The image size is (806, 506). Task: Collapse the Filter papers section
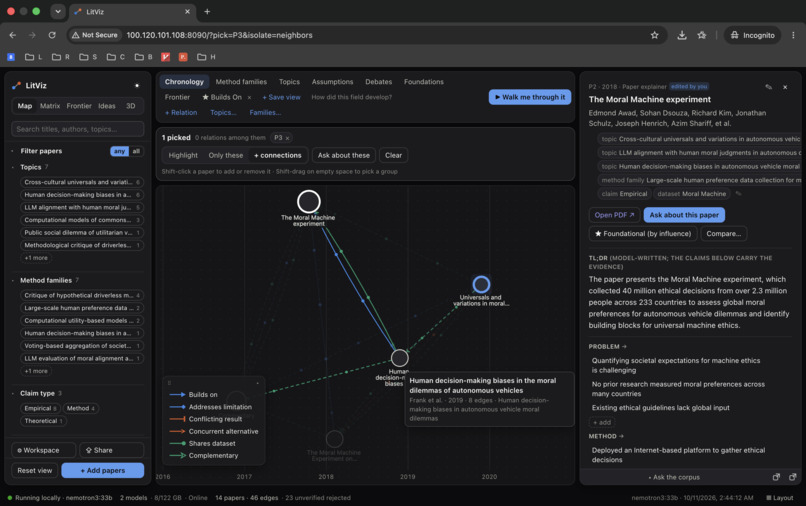13,151
